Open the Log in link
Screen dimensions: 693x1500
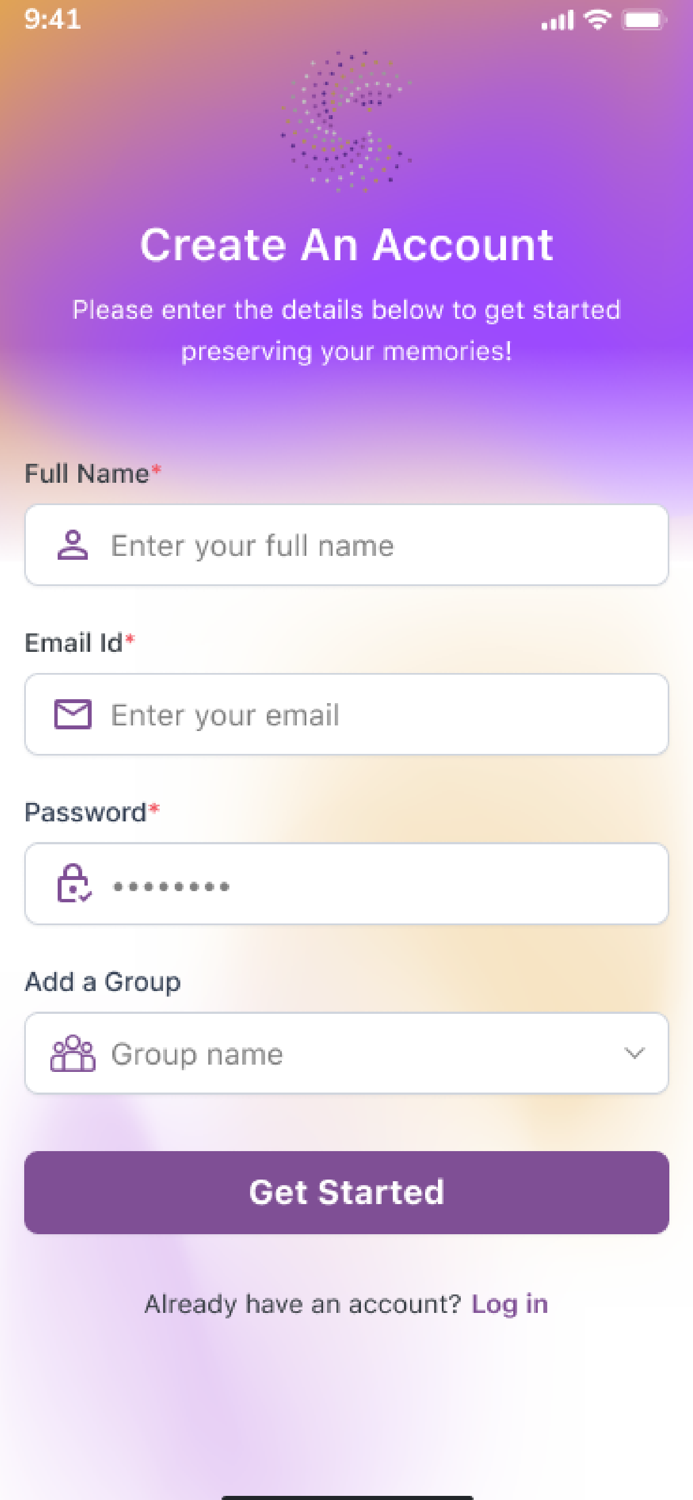[509, 1304]
